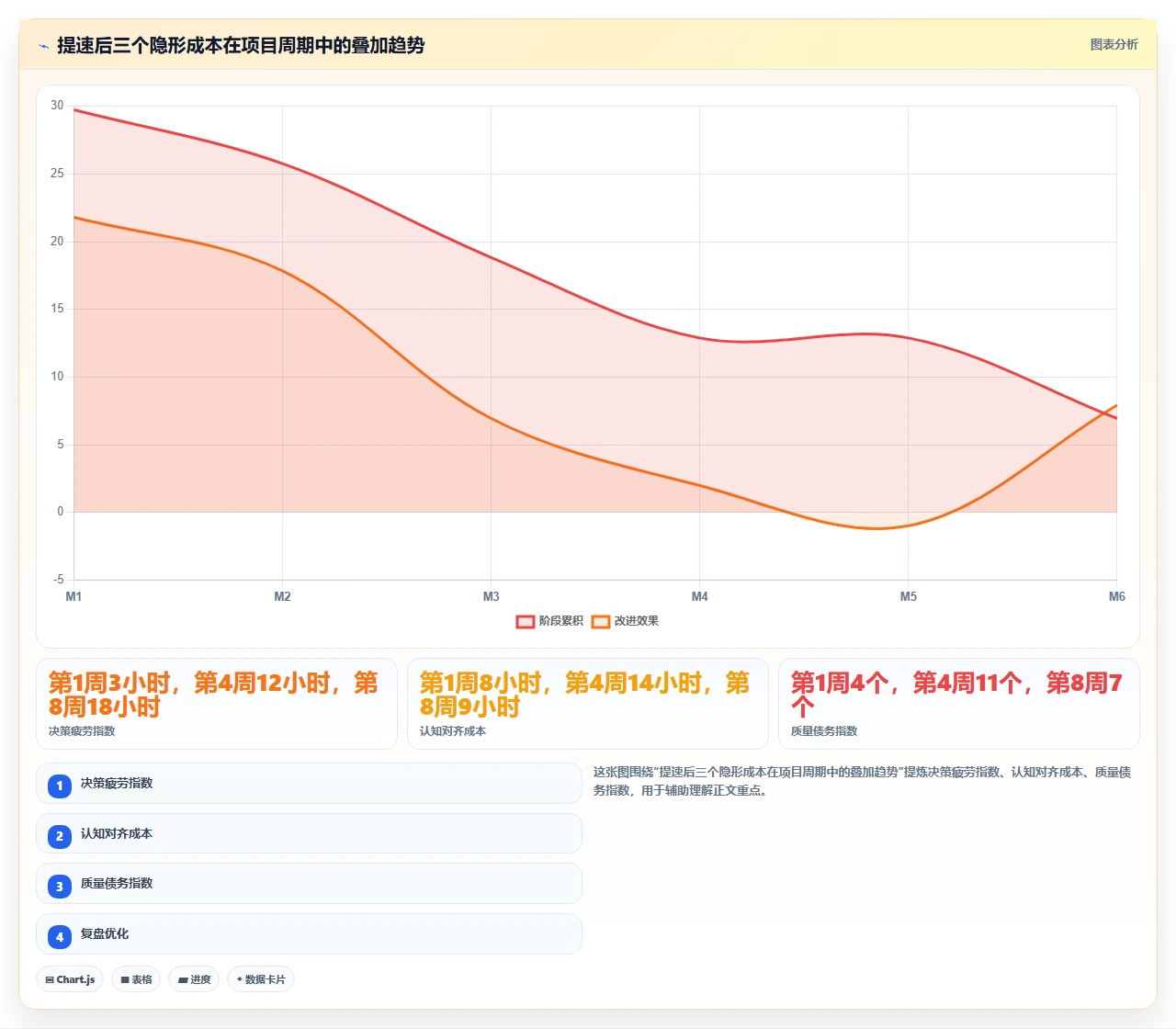Image resolution: width=1176 pixels, height=1029 pixels.
Task: Select the 质量债务指数 metric card
Action: click(x=959, y=704)
